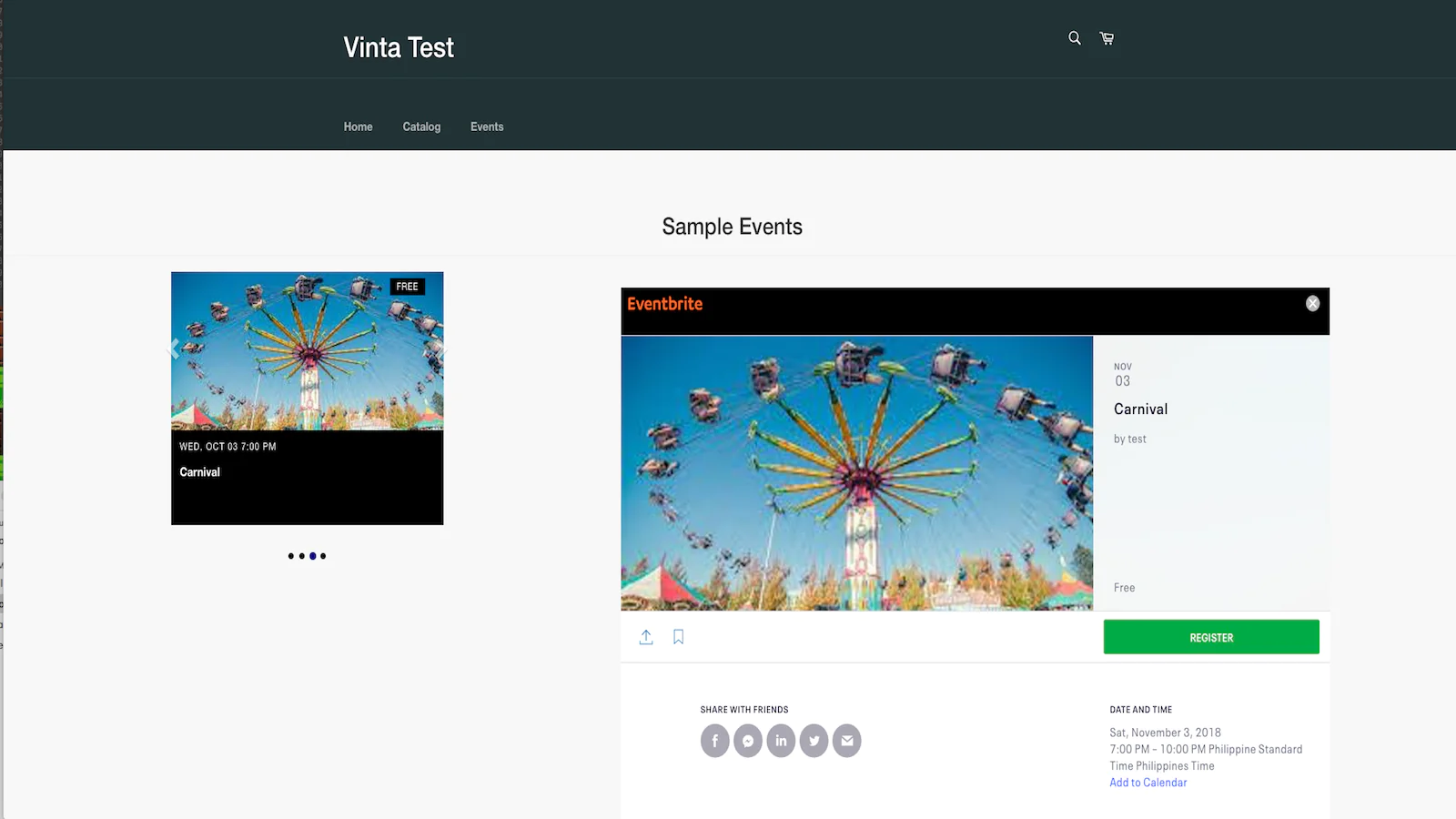Open the search icon in header
Screen dimensions: 1456x819
pos(1075,38)
